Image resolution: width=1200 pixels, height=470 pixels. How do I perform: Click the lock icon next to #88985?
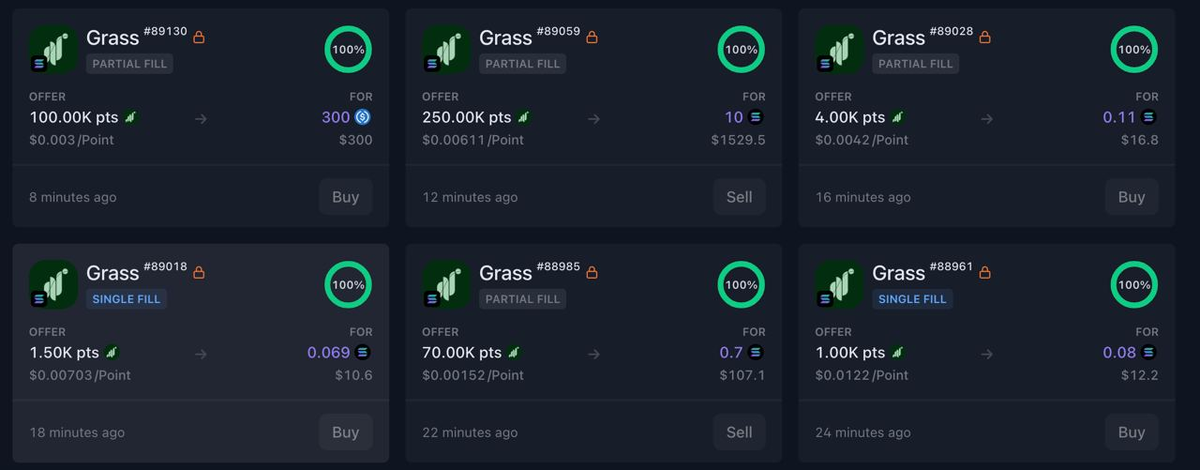point(592,273)
